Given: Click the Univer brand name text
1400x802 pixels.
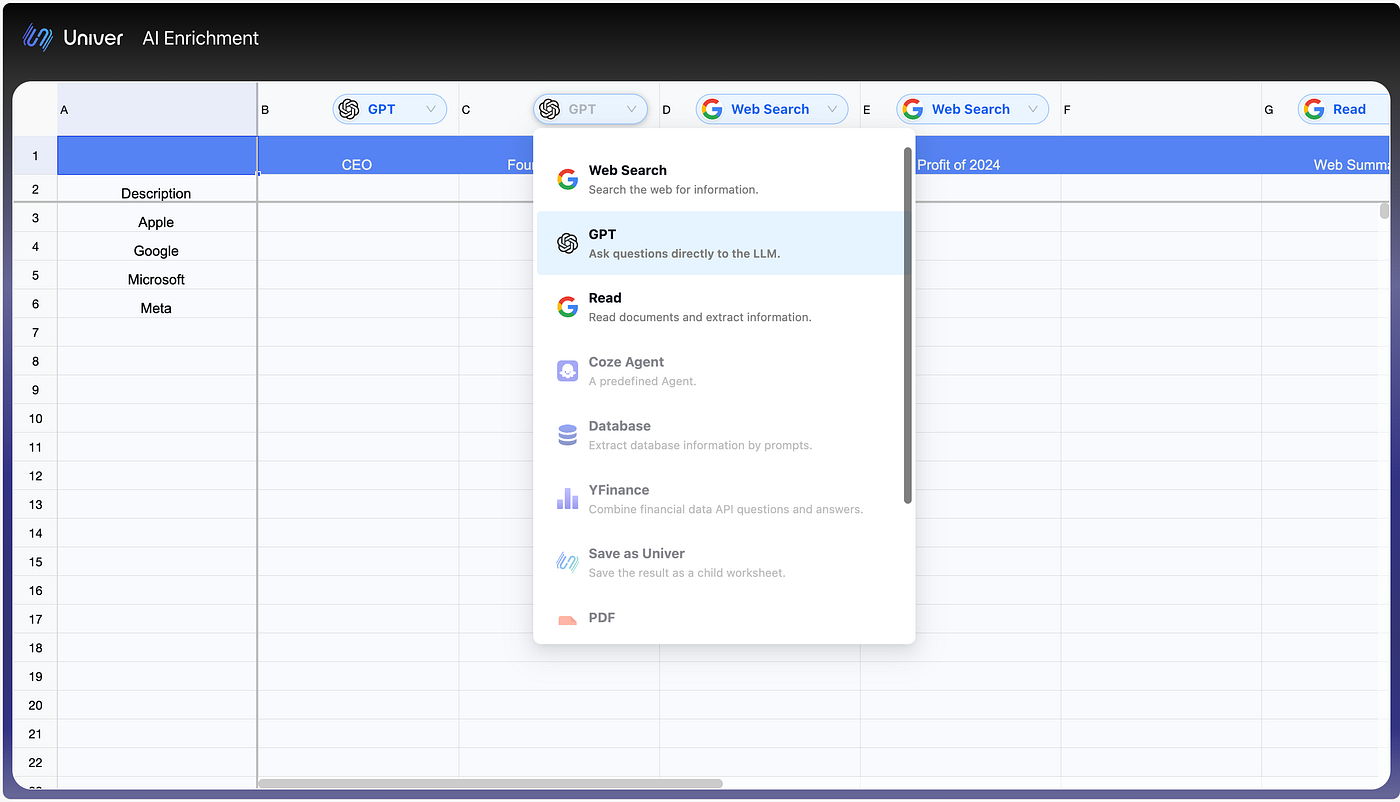Looking at the screenshot, I should [x=93, y=38].
